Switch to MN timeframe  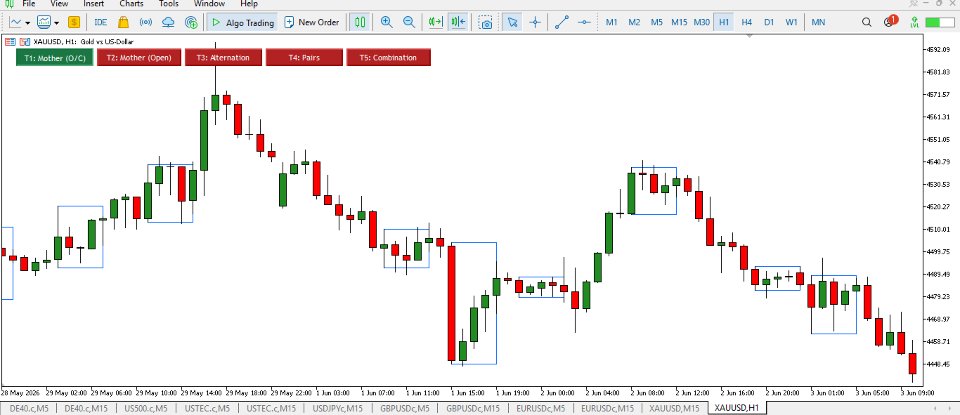pos(818,23)
